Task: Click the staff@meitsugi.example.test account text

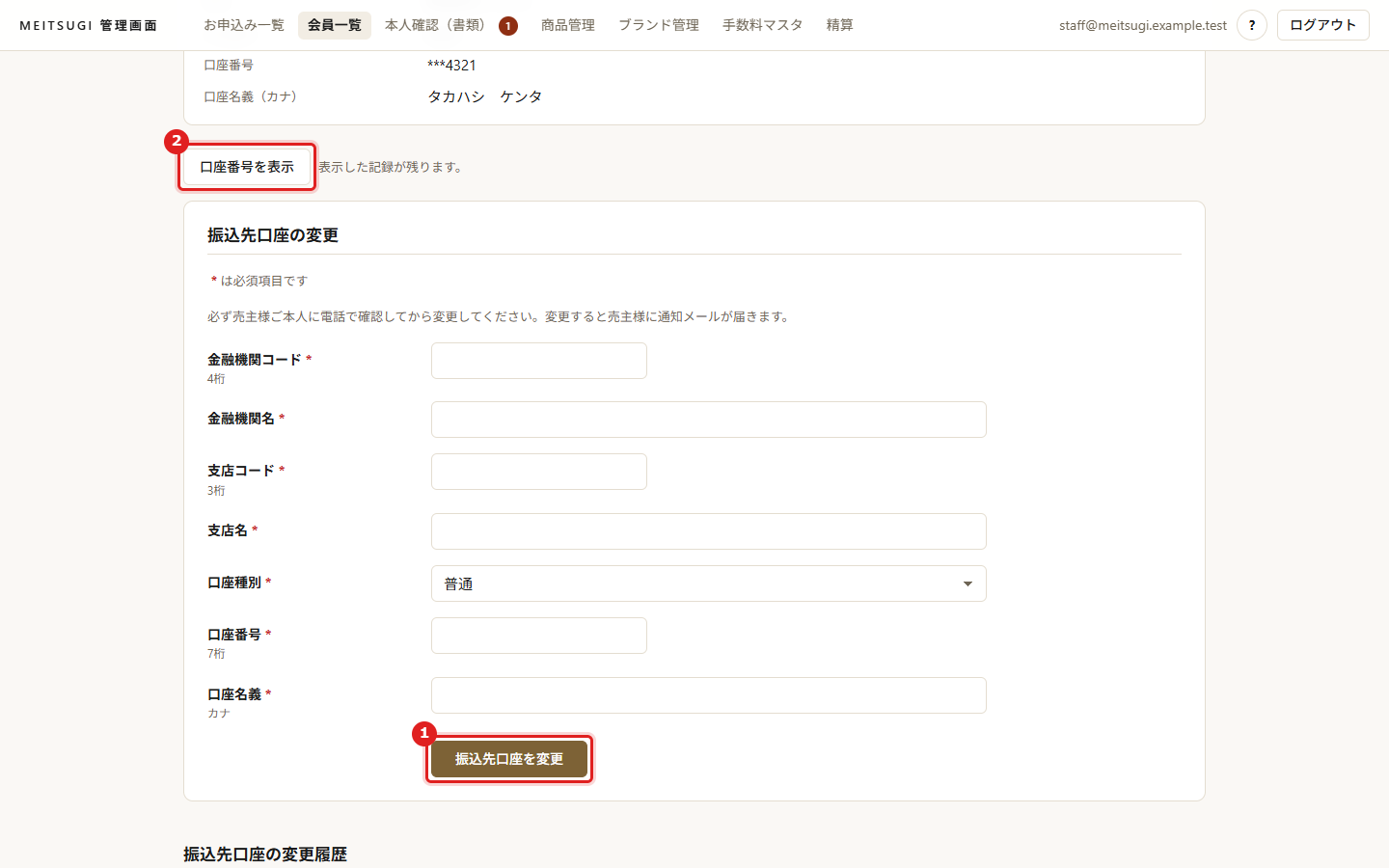Action: (x=1143, y=25)
